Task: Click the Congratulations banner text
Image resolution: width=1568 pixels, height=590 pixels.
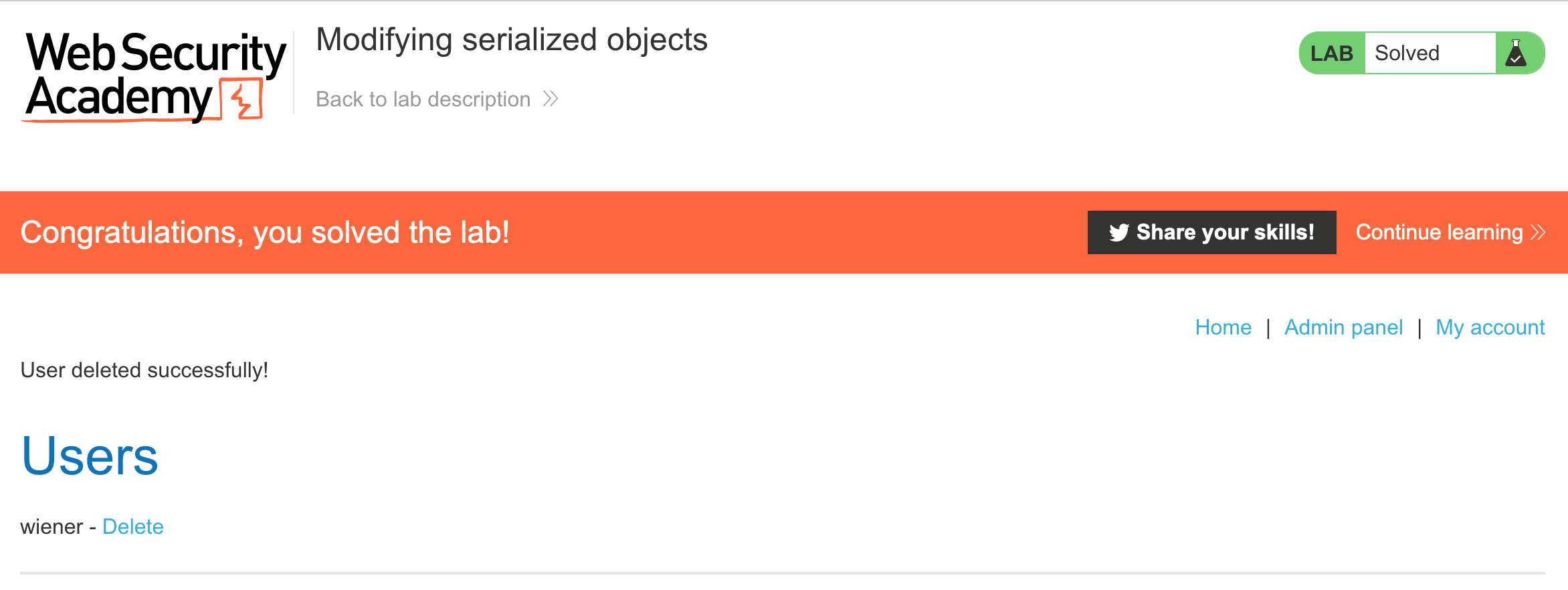Action: tap(265, 232)
